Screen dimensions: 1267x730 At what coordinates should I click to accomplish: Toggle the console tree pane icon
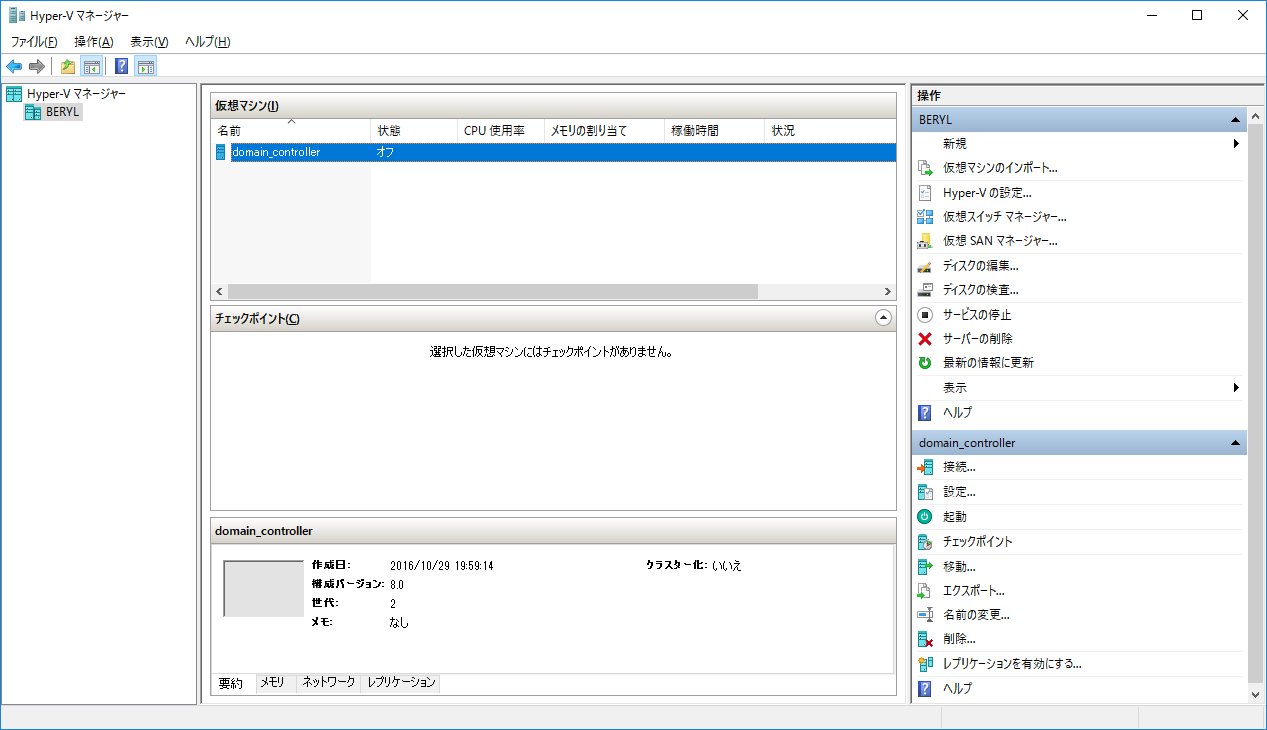tap(91, 67)
